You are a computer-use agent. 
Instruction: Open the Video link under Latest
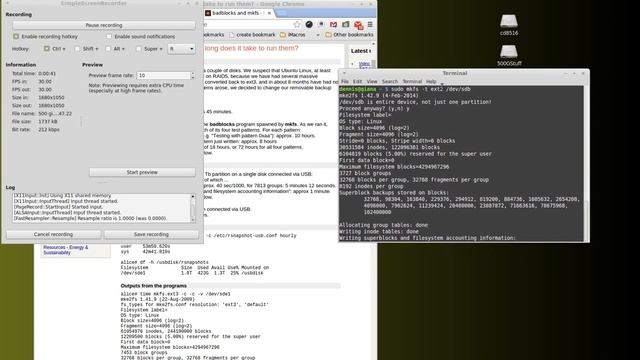point(364,64)
